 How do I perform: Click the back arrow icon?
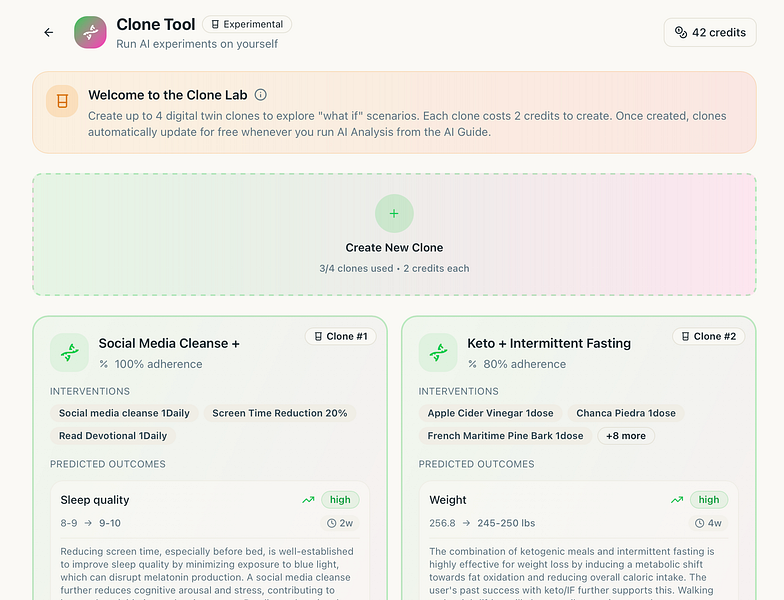[x=48, y=32]
